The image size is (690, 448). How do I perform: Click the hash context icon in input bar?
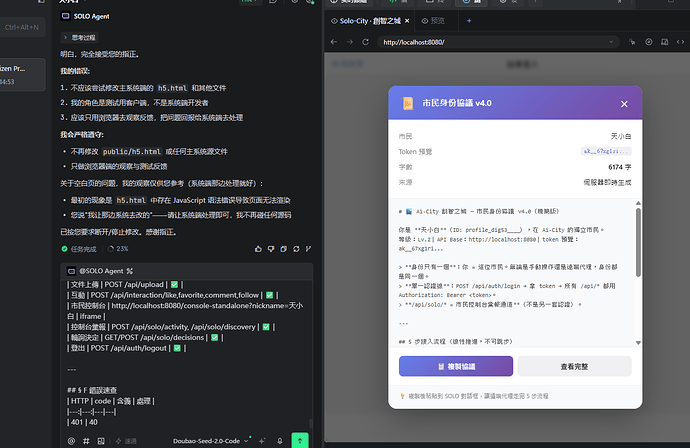86,441
